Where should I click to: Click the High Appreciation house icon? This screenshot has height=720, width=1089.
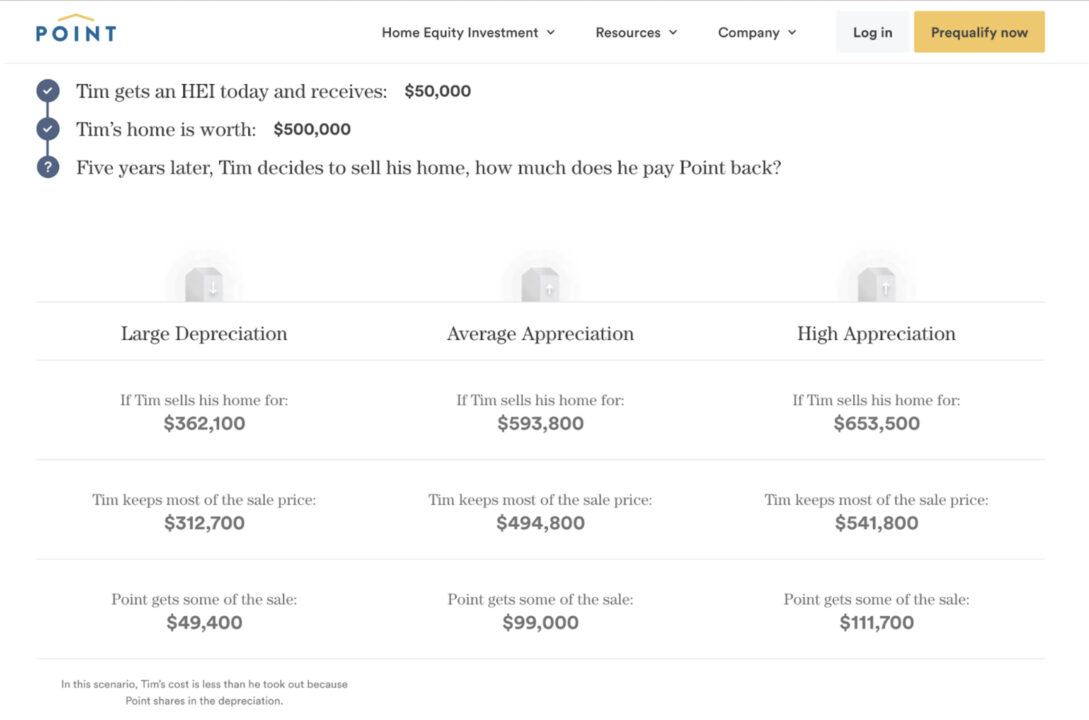click(x=876, y=283)
